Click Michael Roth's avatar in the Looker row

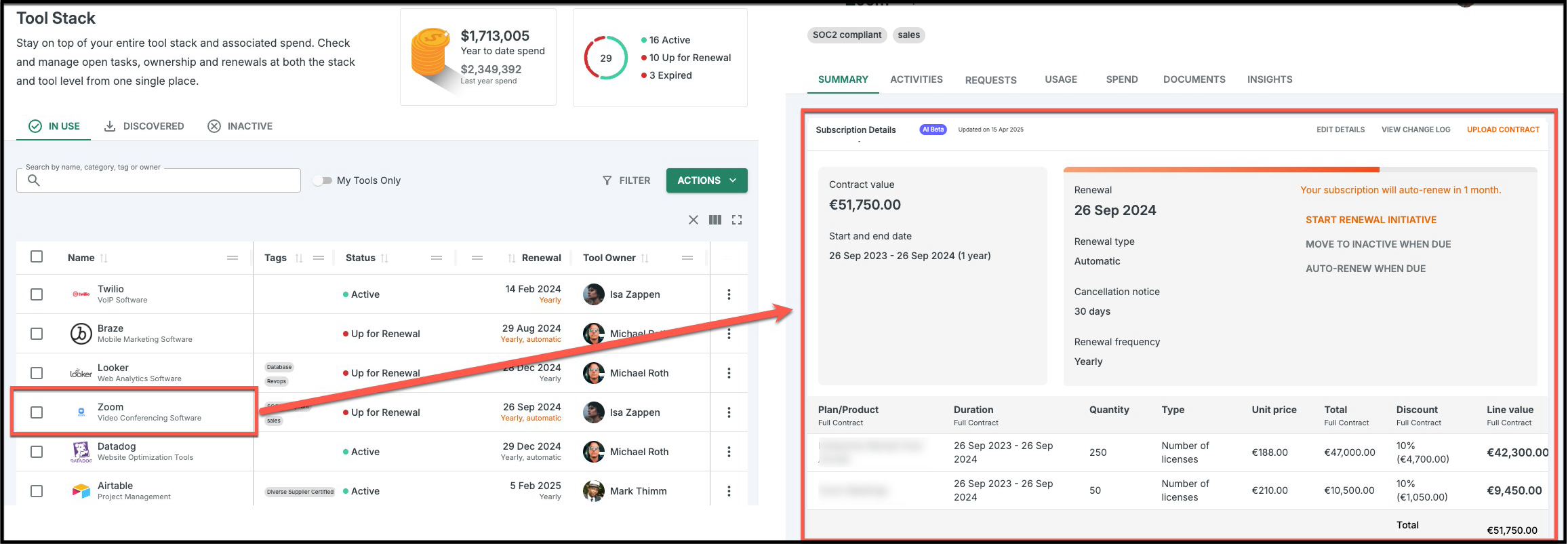point(594,373)
